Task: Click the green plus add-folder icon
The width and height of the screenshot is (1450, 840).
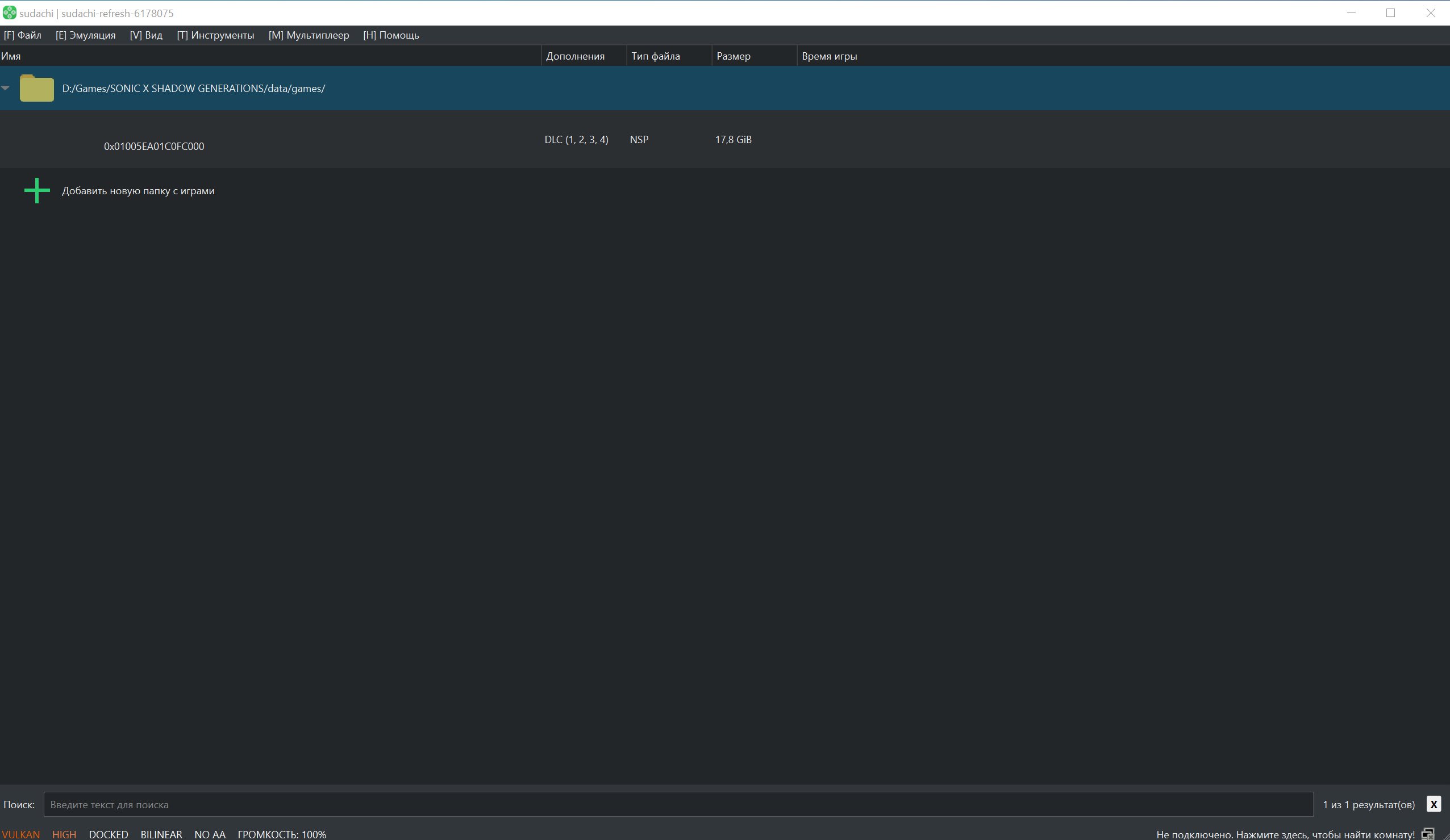Action: click(37, 190)
